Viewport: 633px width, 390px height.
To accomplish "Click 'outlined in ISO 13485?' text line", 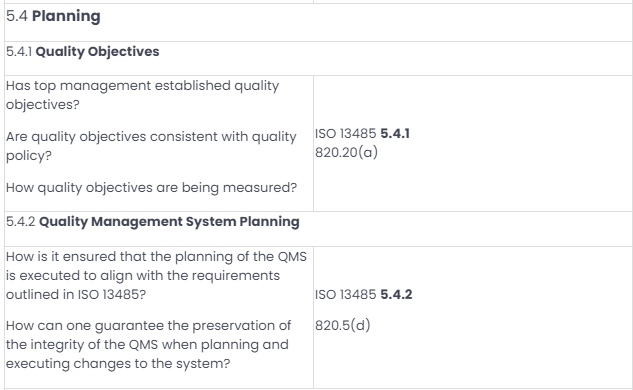I will (76, 294).
